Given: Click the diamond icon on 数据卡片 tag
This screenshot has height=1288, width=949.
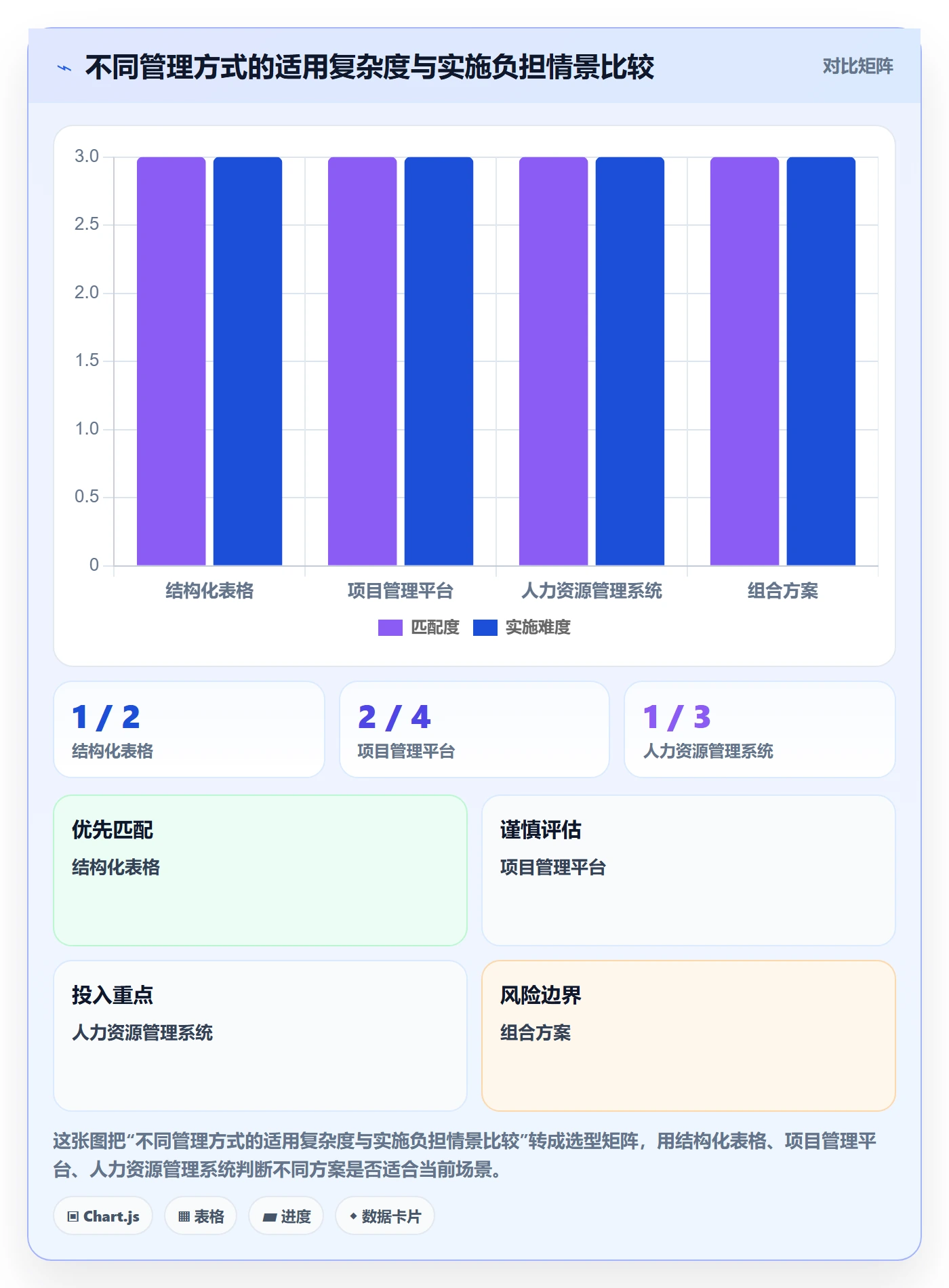Looking at the screenshot, I should (x=353, y=1216).
